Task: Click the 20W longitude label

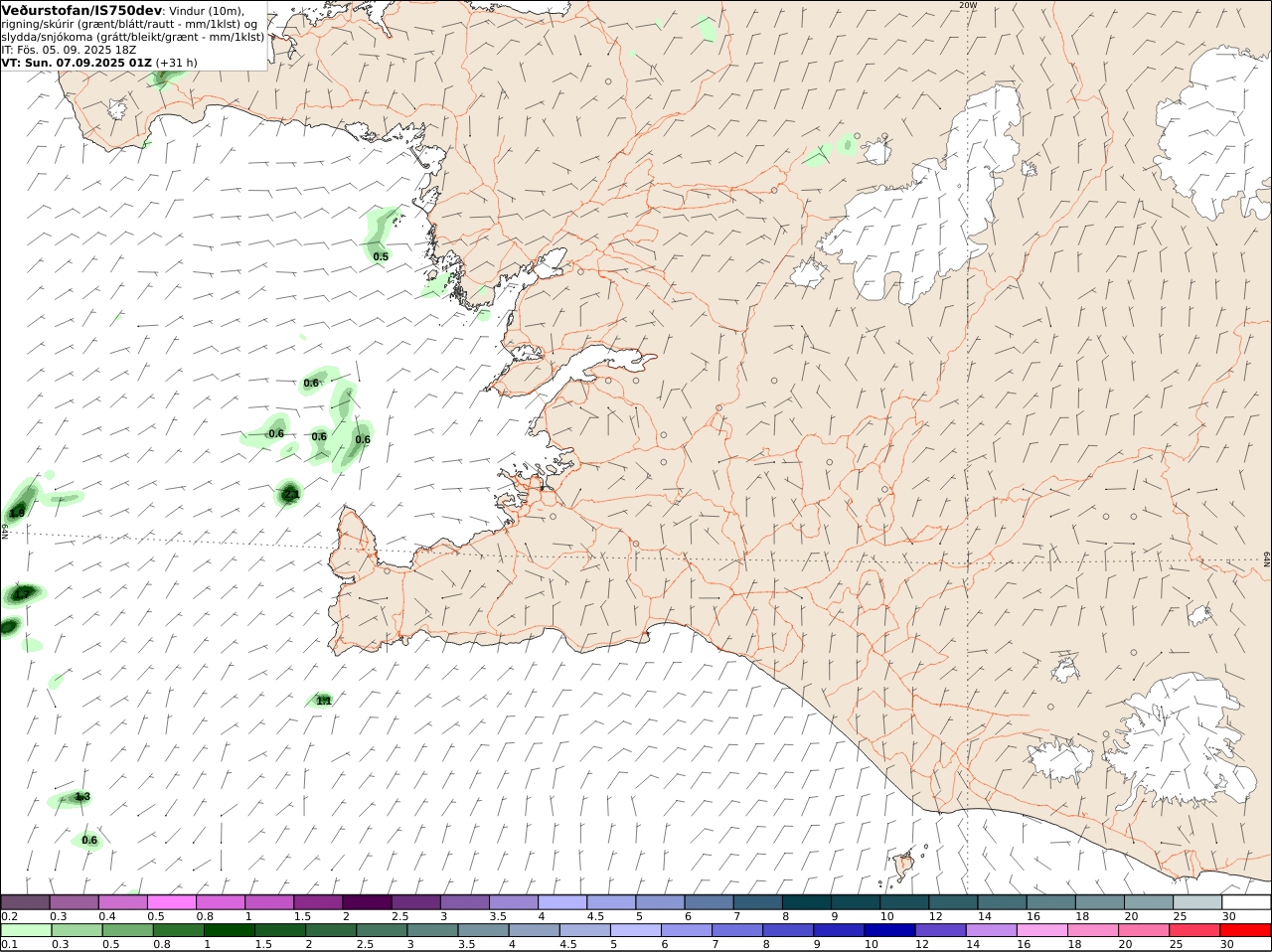Action: (x=968, y=5)
